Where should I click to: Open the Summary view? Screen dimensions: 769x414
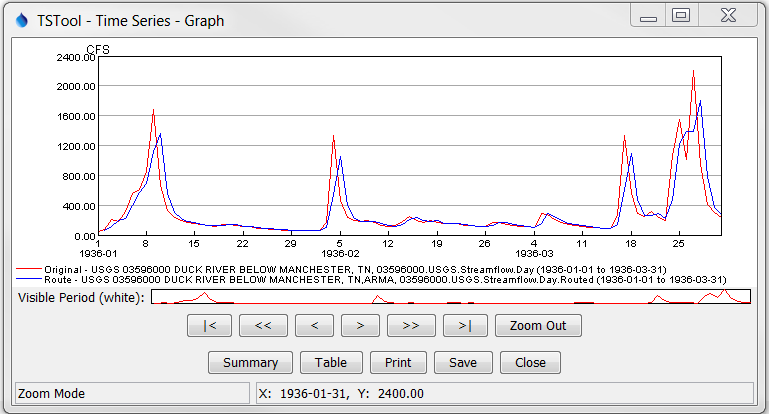click(x=250, y=362)
